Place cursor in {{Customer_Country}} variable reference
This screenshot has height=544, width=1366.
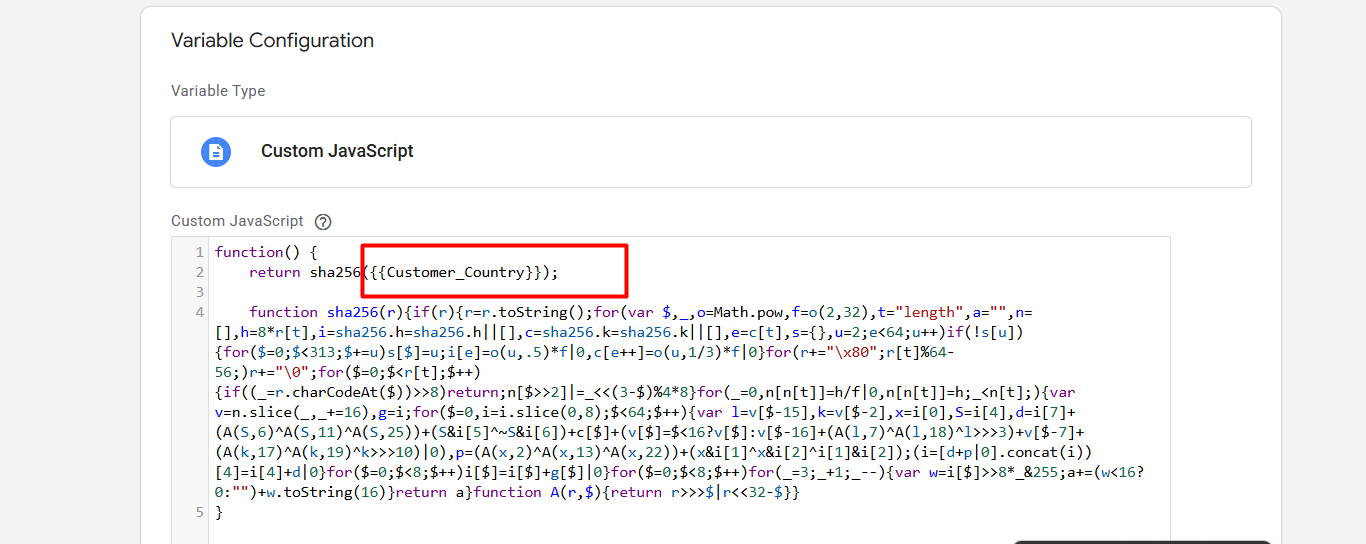(x=456, y=272)
